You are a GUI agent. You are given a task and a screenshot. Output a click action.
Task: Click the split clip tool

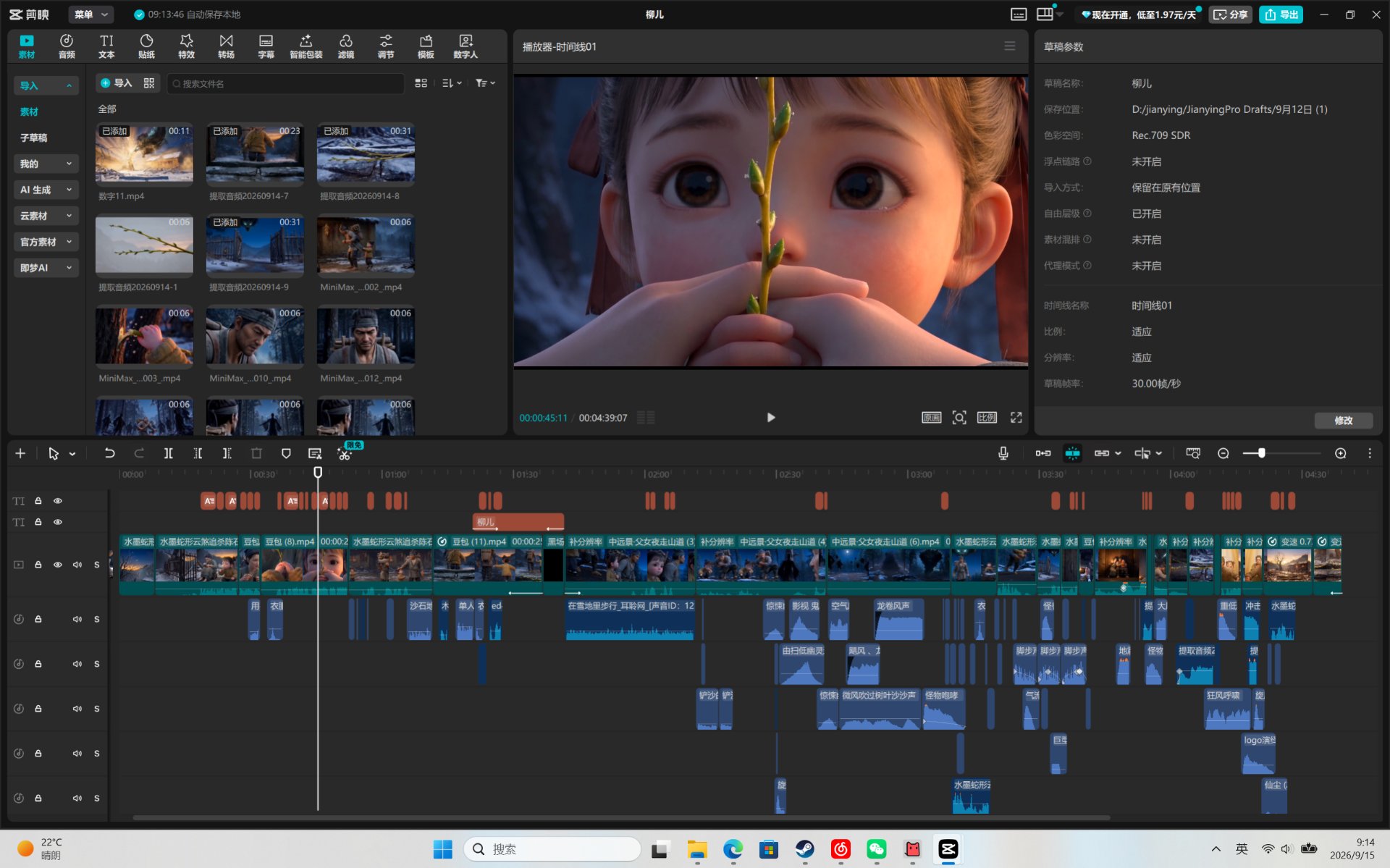[168, 453]
